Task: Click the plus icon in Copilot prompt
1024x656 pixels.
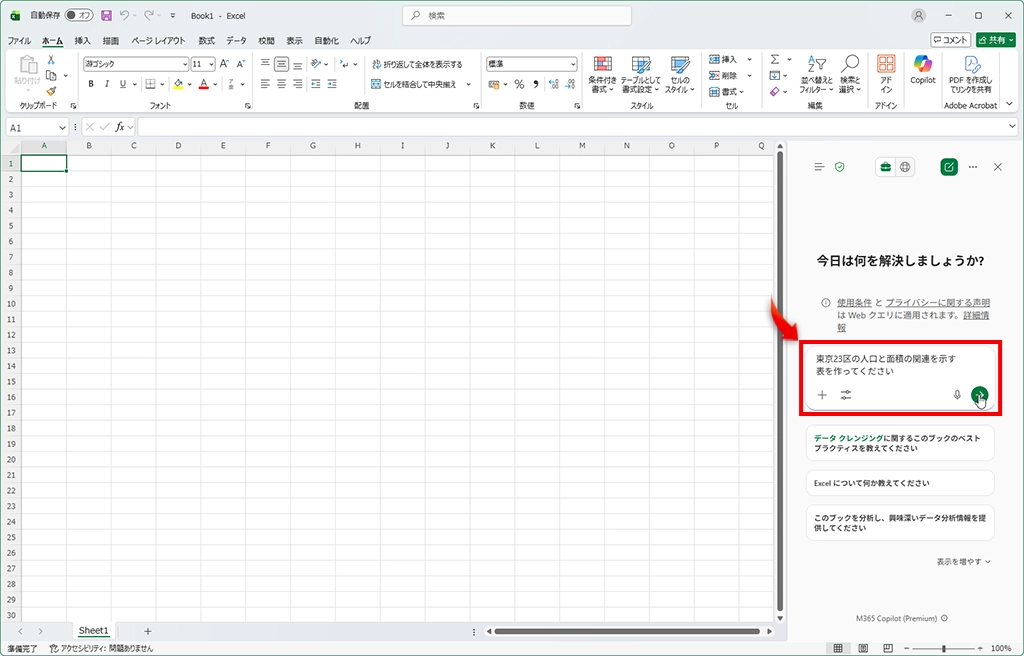Action: click(822, 395)
